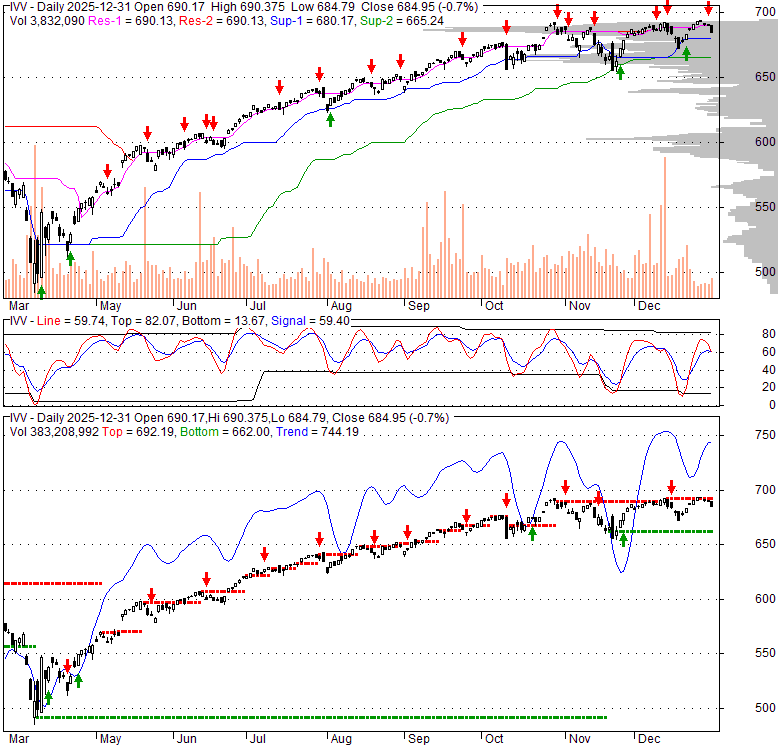The image size is (780, 745).
Task: Click the 700 price label on bottom chart axis
Action: coord(765,490)
